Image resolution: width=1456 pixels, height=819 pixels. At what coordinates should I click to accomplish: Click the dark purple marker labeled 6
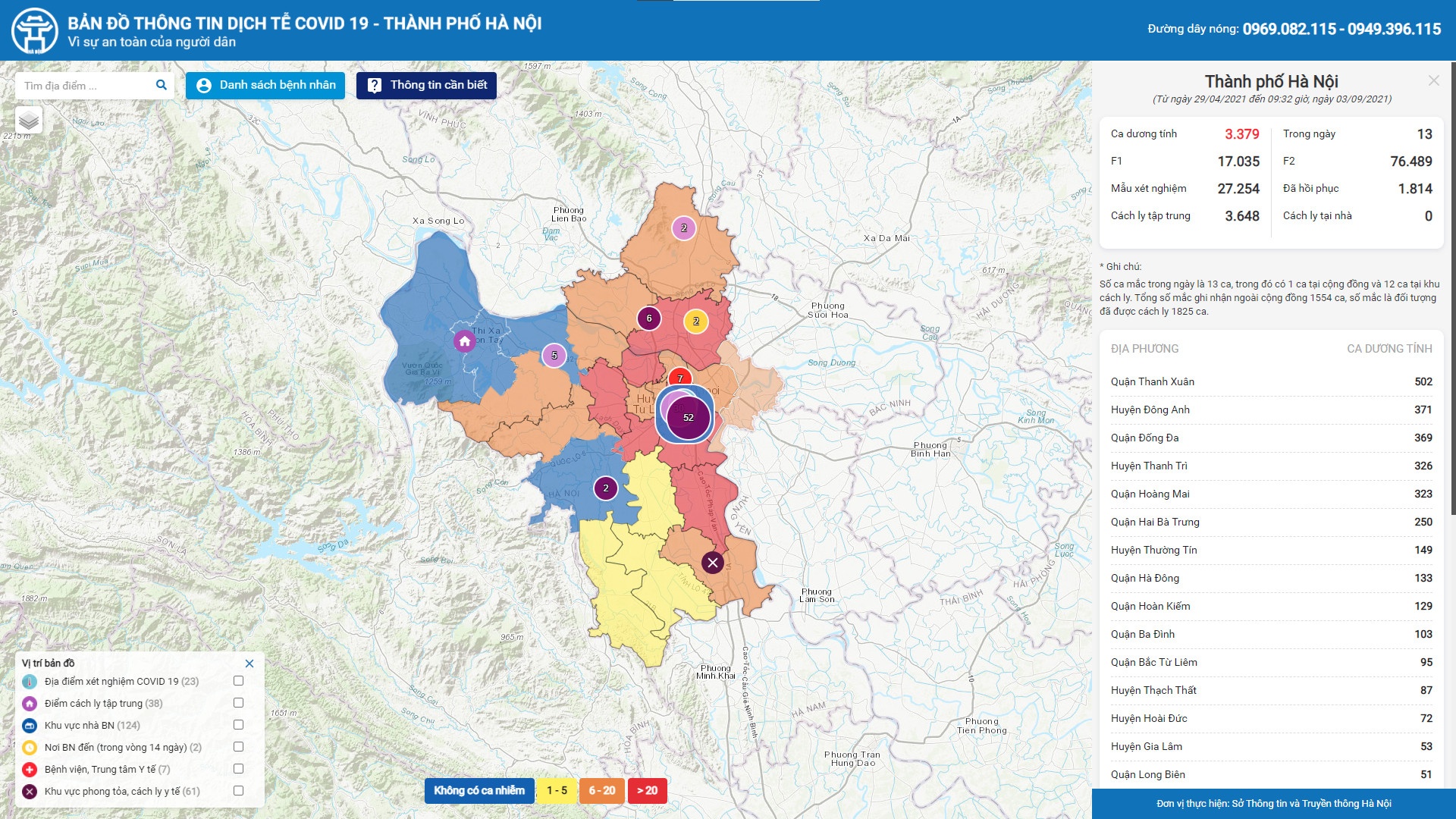[x=648, y=318]
